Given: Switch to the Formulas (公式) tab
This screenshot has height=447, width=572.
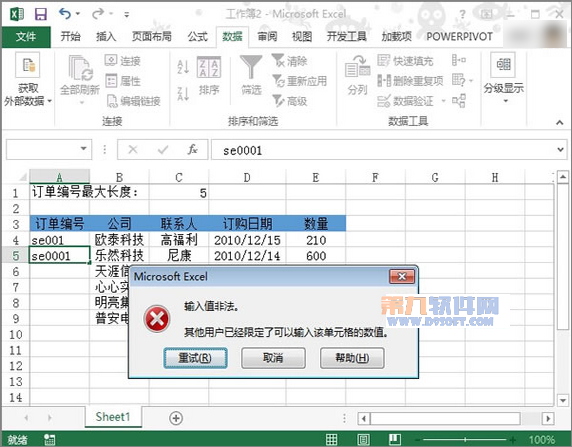Looking at the screenshot, I should point(198,36).
